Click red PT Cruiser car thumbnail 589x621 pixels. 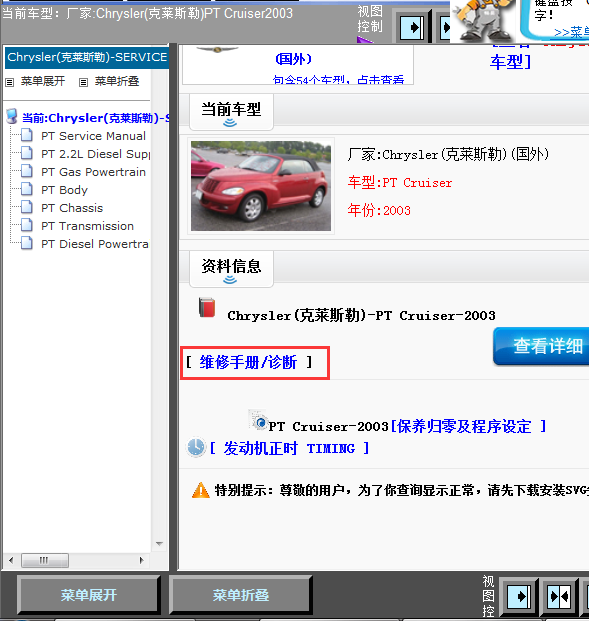(x=261, y=186)
